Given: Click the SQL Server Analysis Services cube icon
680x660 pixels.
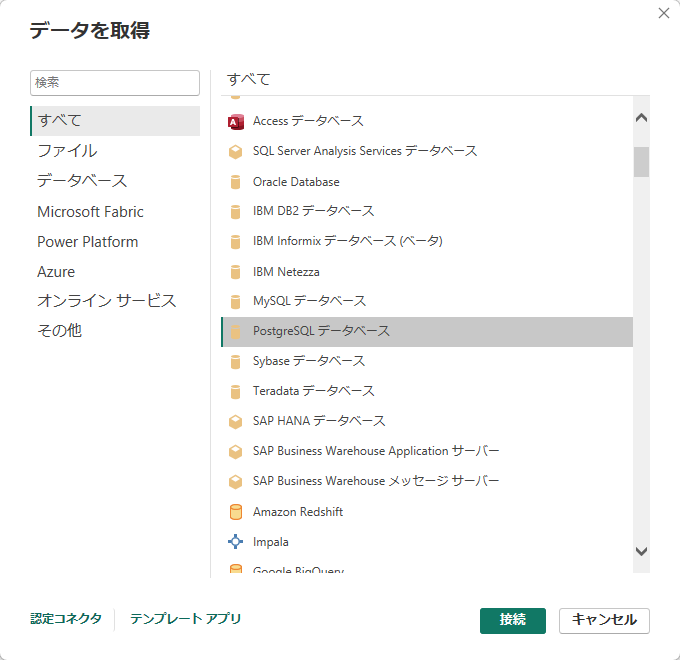Looking at the screenshot, I should pos(235,152).
